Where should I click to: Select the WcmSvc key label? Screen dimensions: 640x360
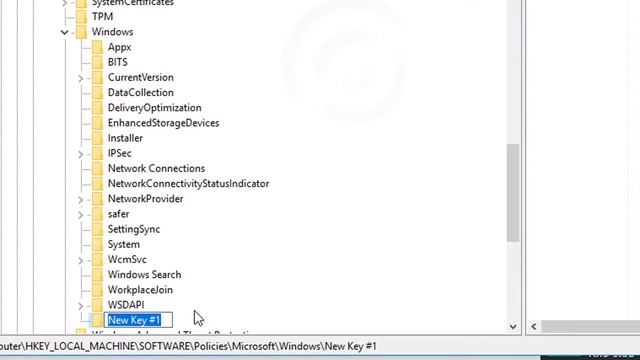[x=127, y=259]
